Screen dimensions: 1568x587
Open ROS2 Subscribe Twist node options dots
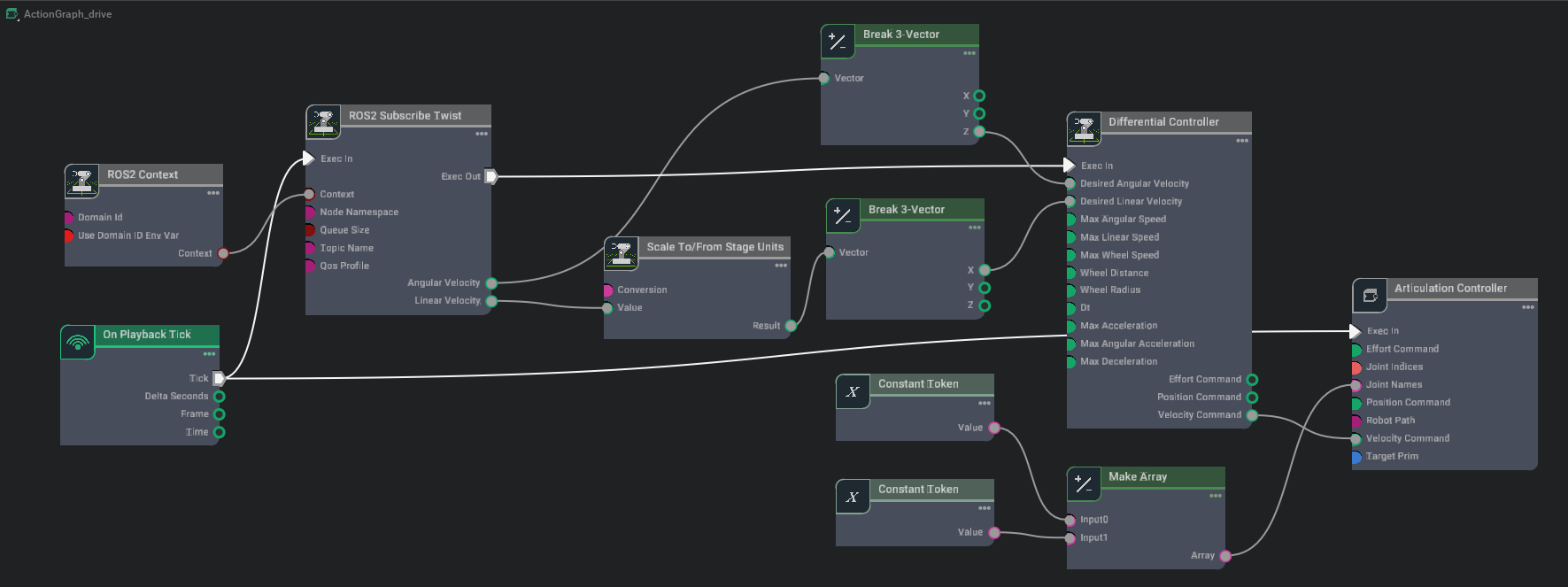[x=482, y=134]
